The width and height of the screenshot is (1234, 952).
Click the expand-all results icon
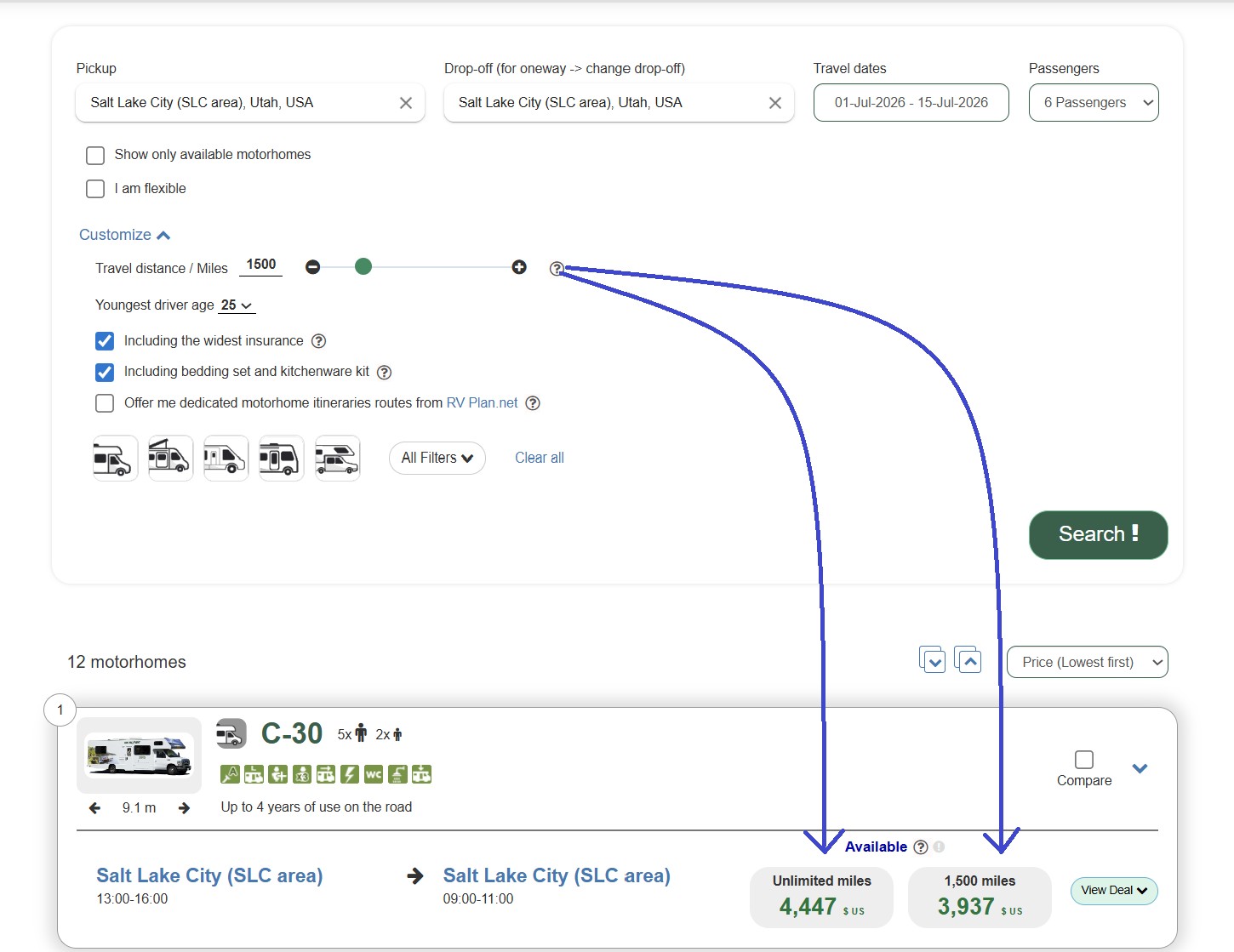point(933,660)
